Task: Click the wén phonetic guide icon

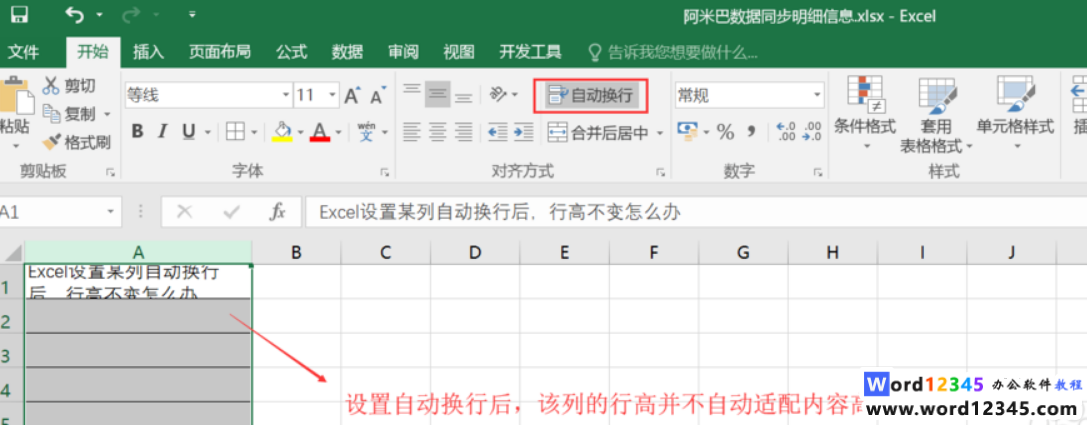Action: coord(366,131)
